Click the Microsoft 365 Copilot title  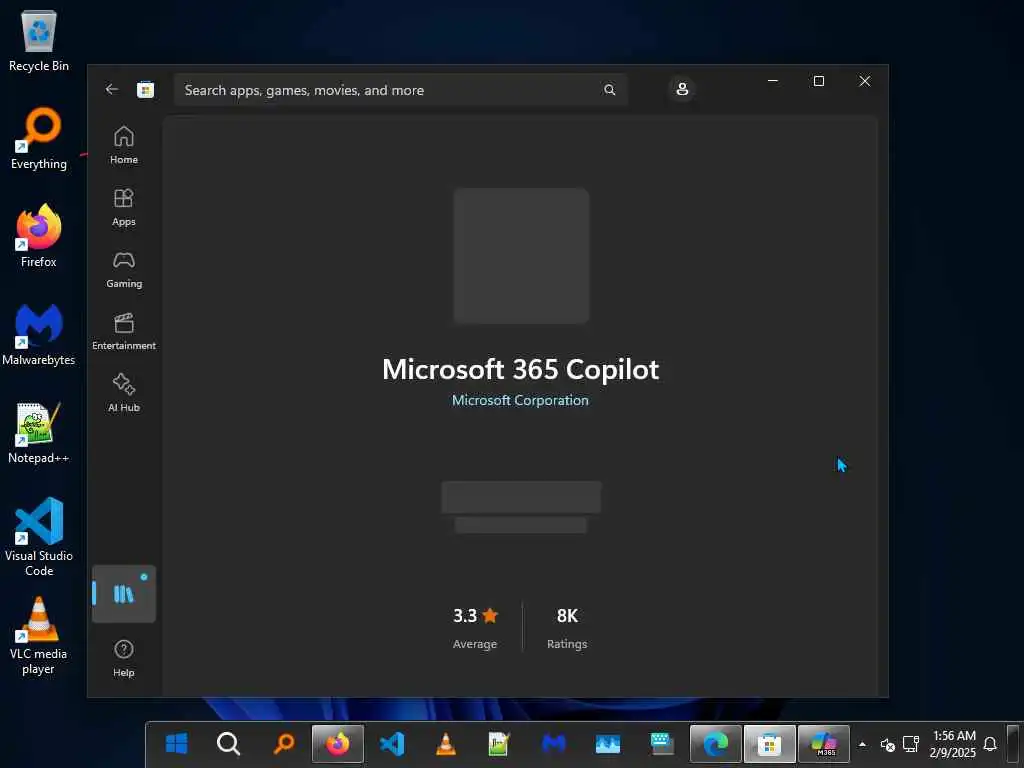pyautogui.click(x=520, y=370)
